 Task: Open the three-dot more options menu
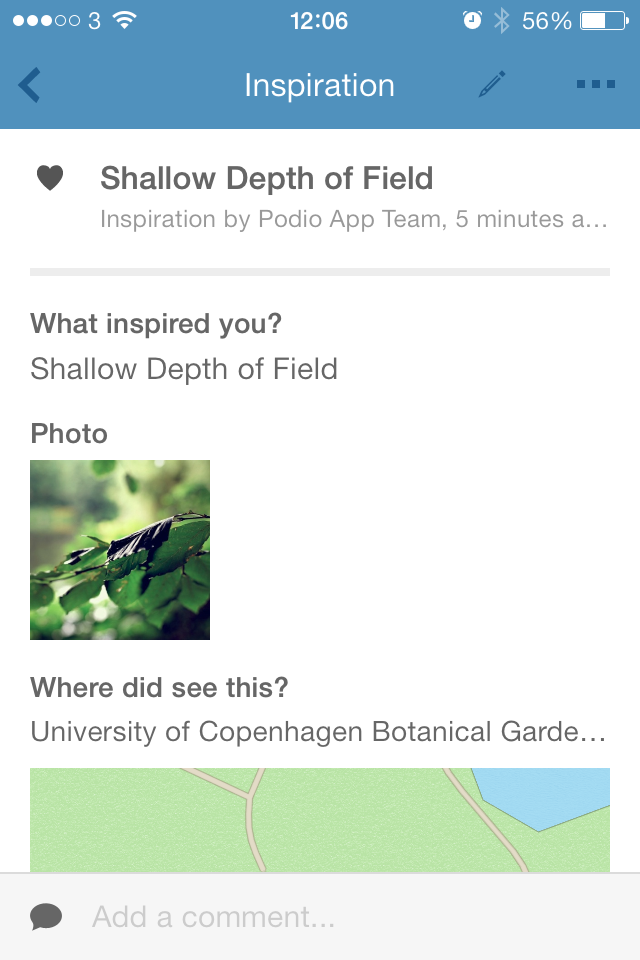point(595,85)
